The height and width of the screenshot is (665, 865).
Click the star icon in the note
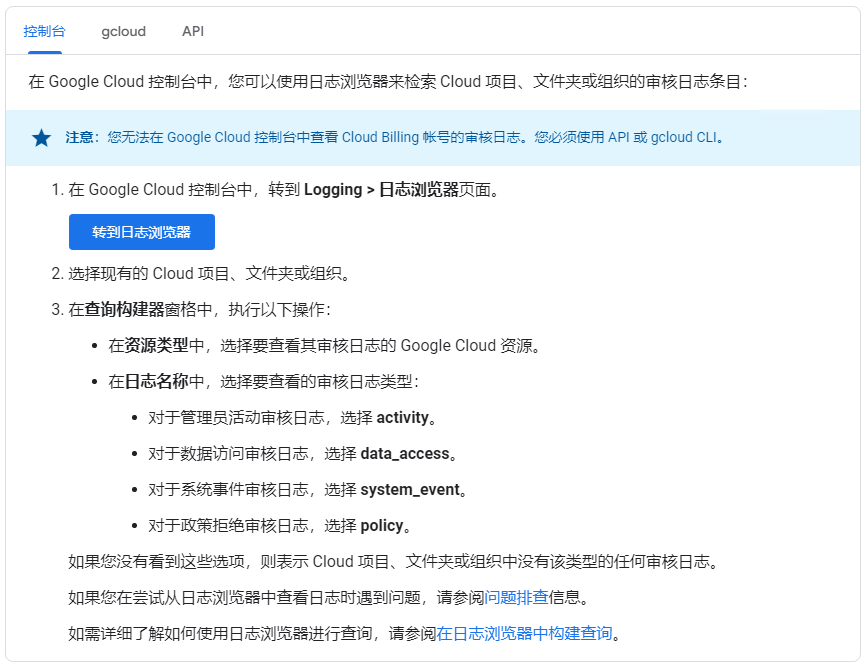click(41, 138)
